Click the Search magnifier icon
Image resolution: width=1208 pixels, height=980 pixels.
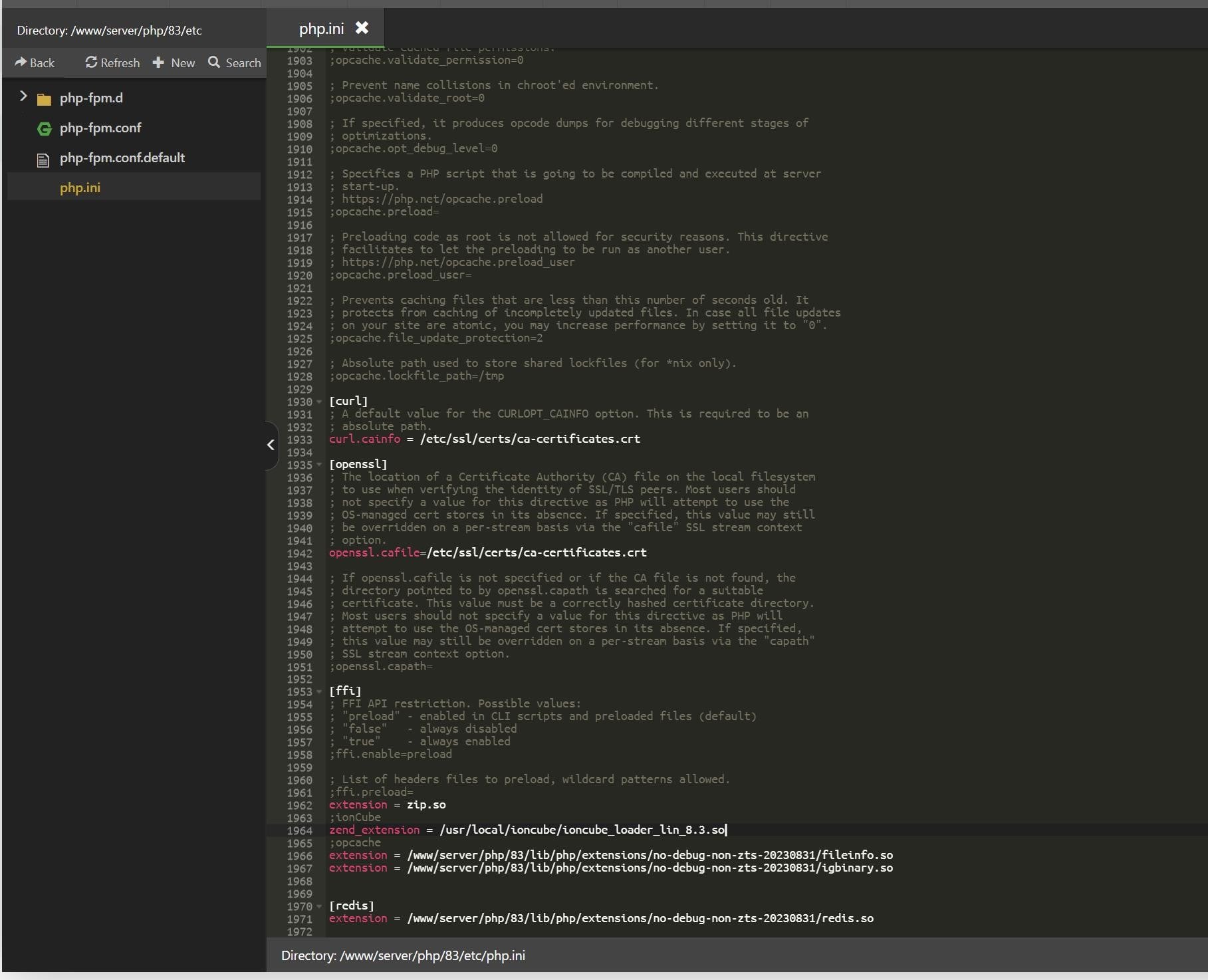[214, 62]
